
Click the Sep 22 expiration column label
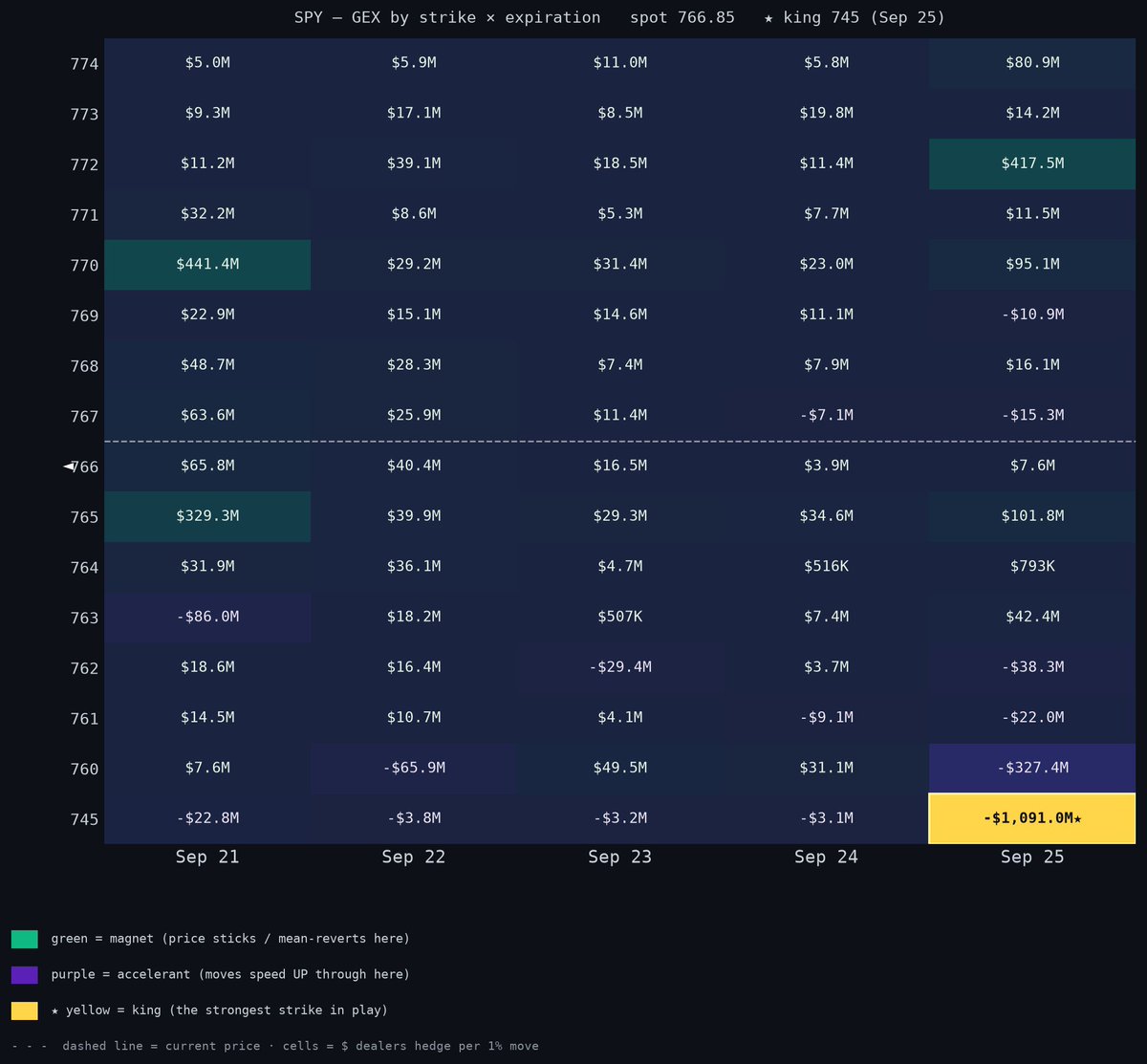(x=414, y=858)
